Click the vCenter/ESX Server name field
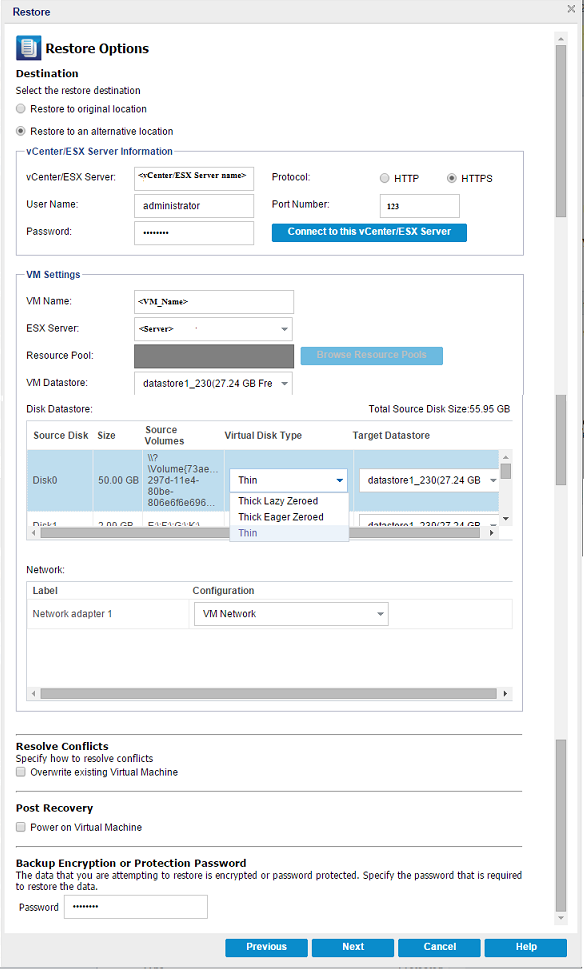 (x=194, y=177)
